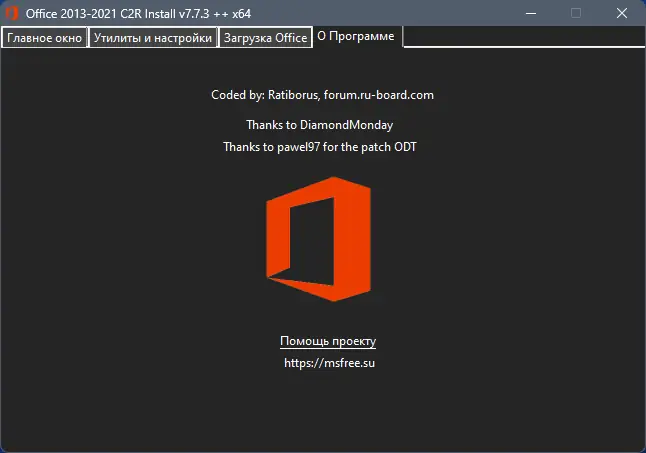The width and height of the screenshot is (646, 453).
Task: Open the Утилиты и настройки tab
Action: (153, 38)
